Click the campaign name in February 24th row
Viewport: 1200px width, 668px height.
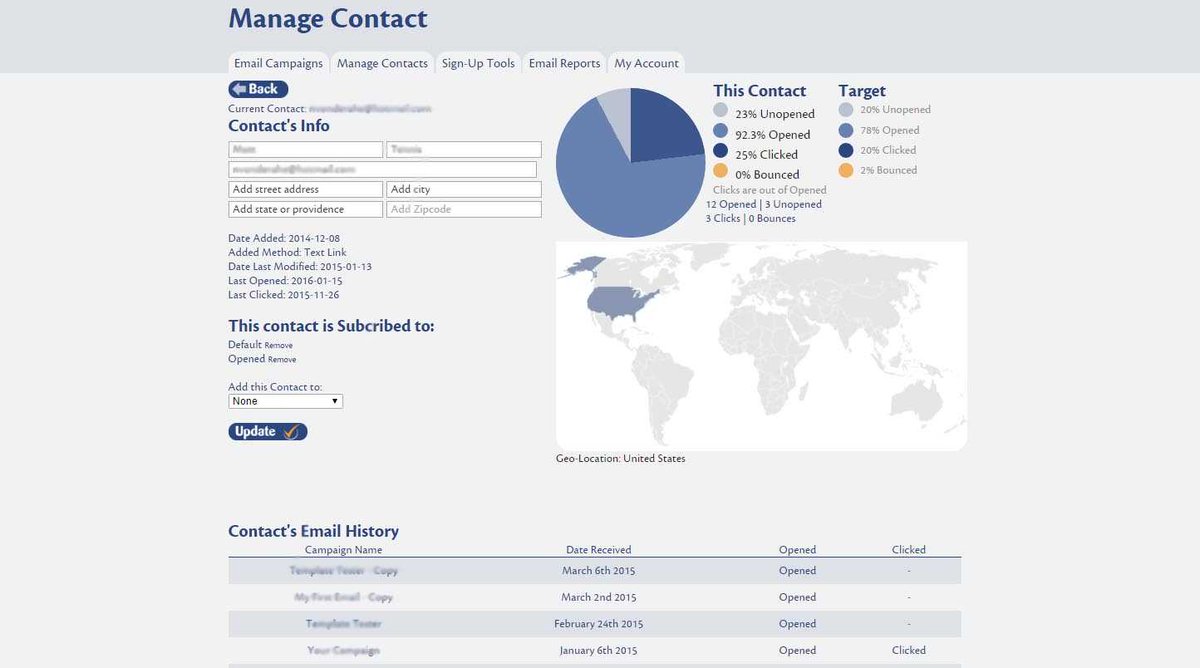[344, 624]
